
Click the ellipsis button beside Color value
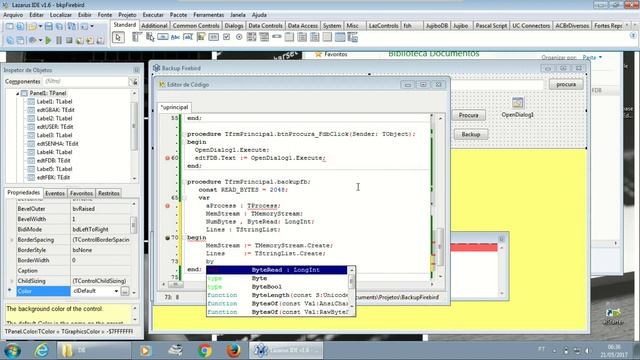pyautogui.click(x=125, y=291)
